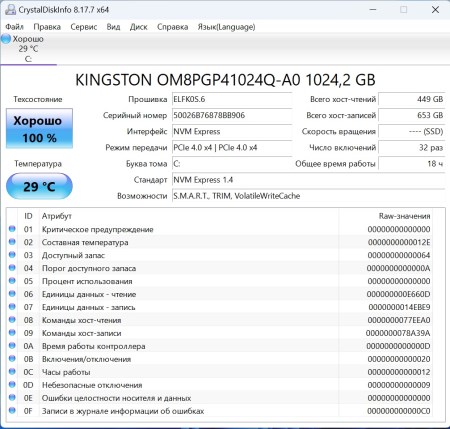Click raw value 000000000000012E
The image size is (450, 429).
(x=399, y=242)
